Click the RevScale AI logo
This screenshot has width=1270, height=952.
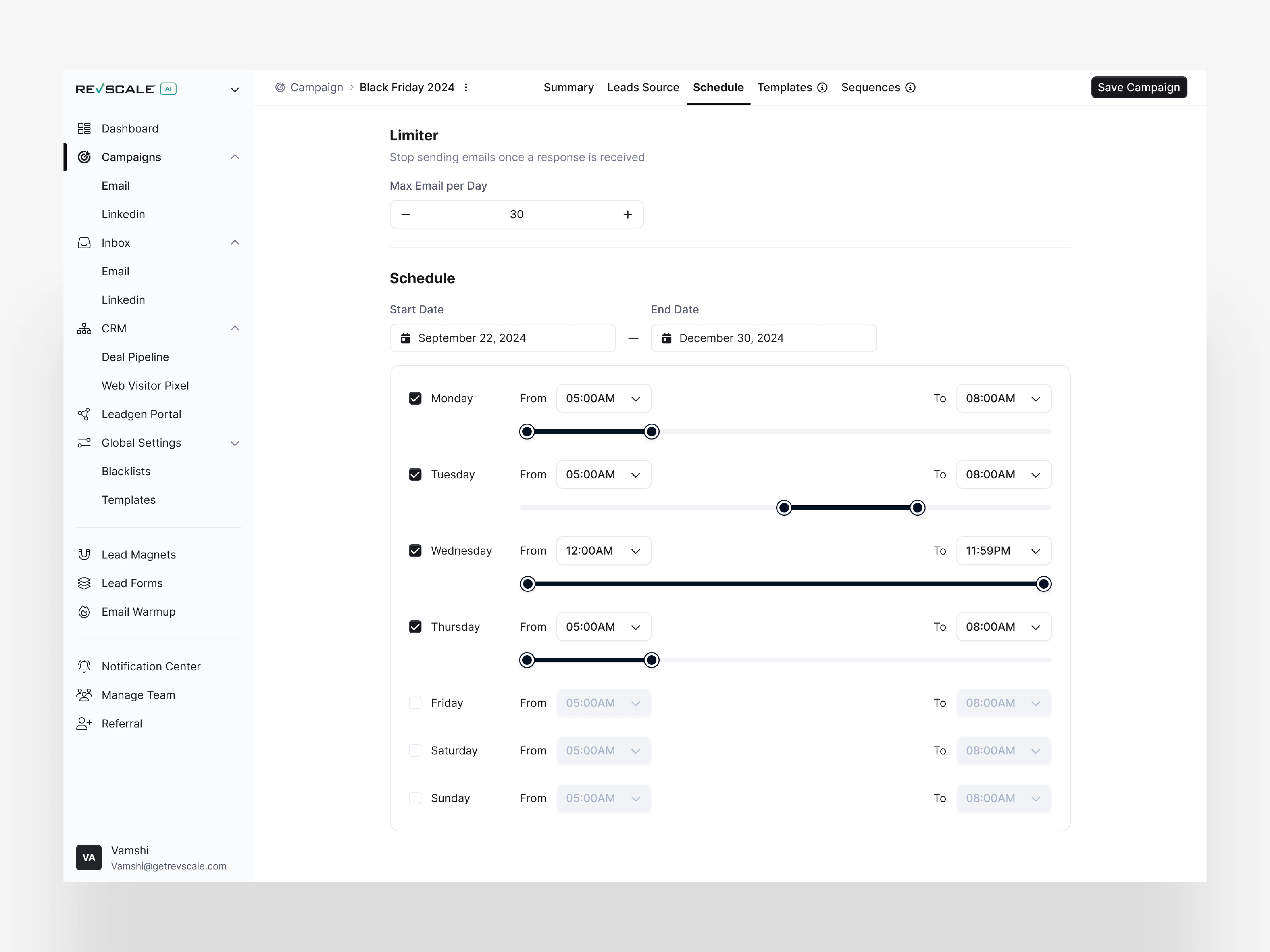126,89
